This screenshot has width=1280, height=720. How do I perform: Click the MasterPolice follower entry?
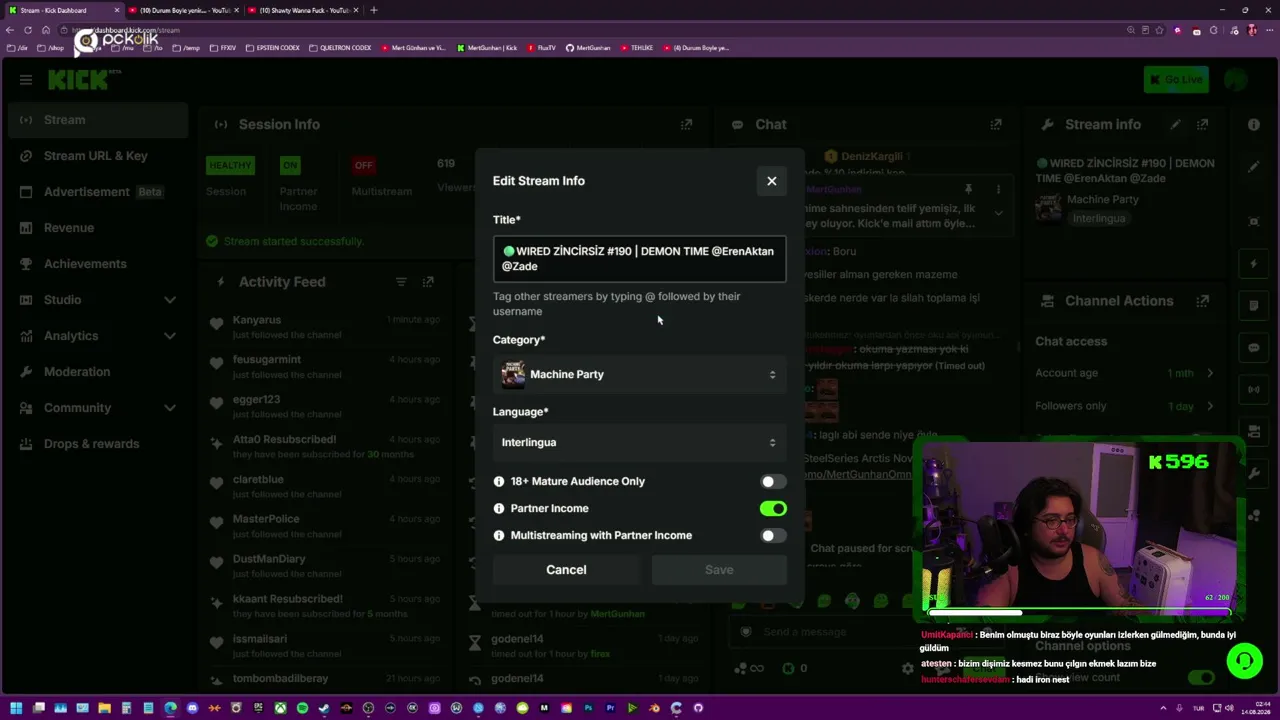click(325, 527)
